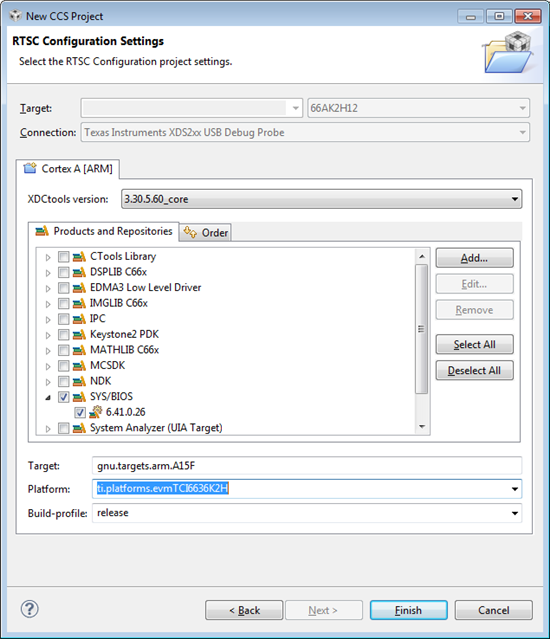Click the MCSDK package icon
This screenshot has width=550, height=639.
79,366
